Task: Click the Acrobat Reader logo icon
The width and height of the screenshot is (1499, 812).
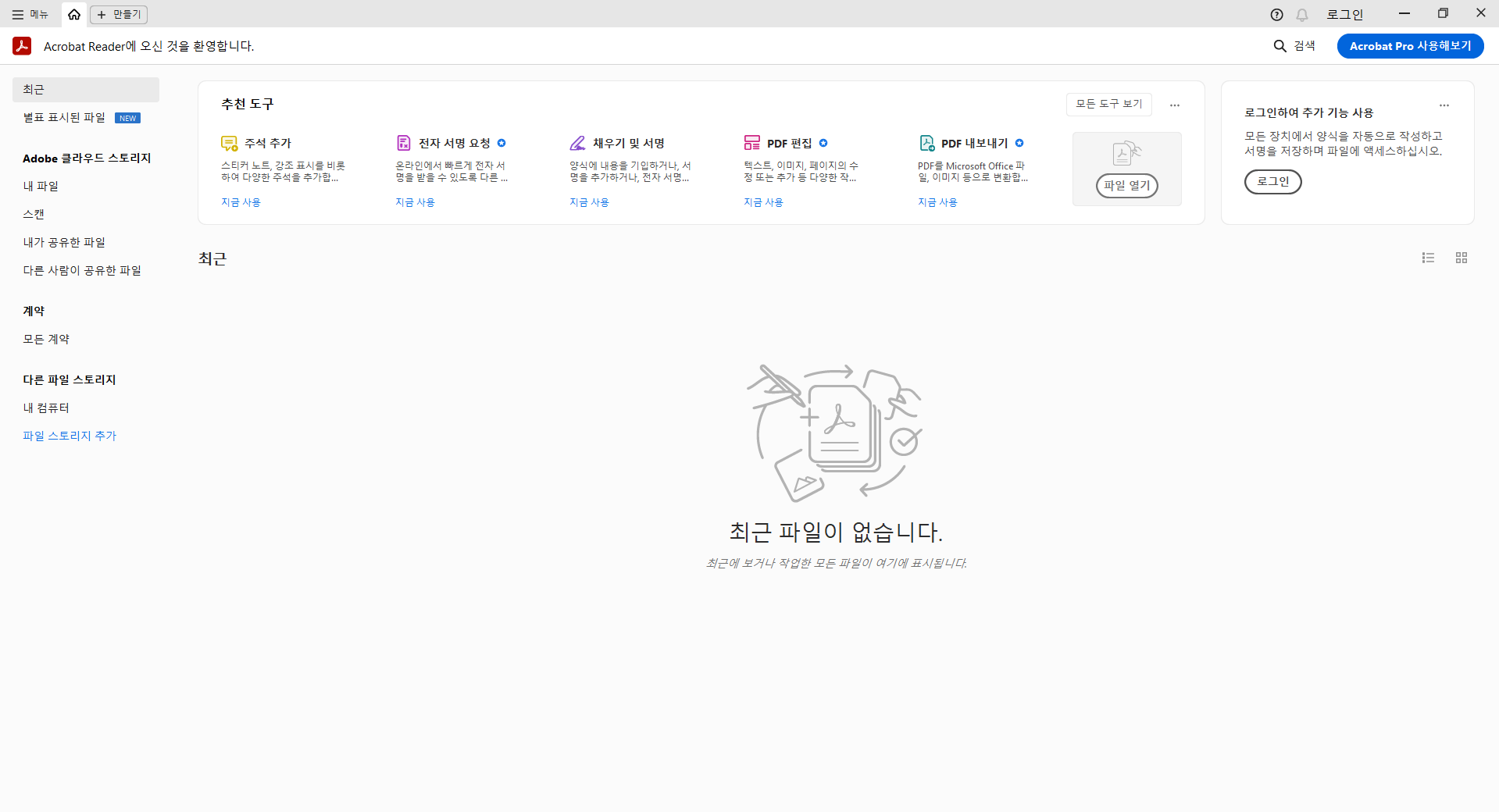Action: pos(22,46)
